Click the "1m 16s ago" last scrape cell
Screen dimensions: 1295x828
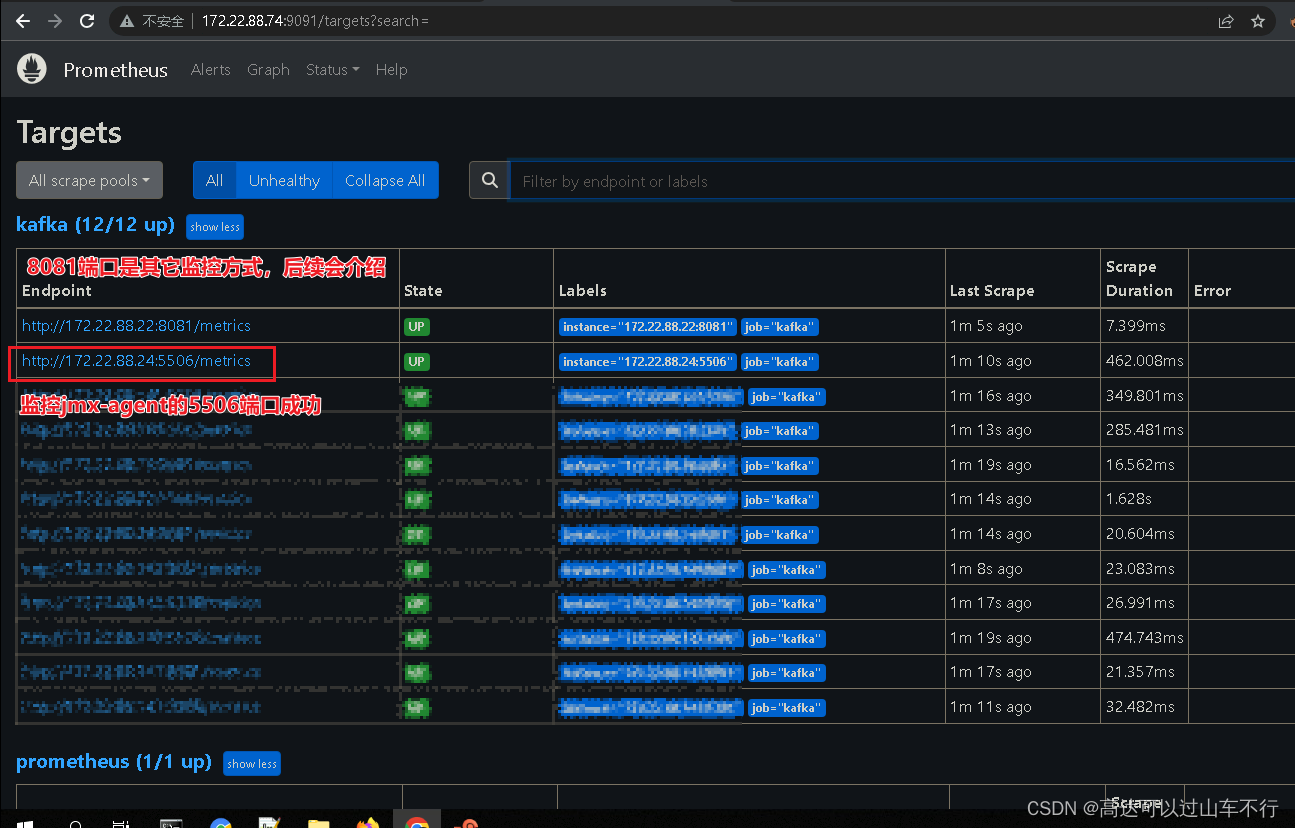(990, 396)
